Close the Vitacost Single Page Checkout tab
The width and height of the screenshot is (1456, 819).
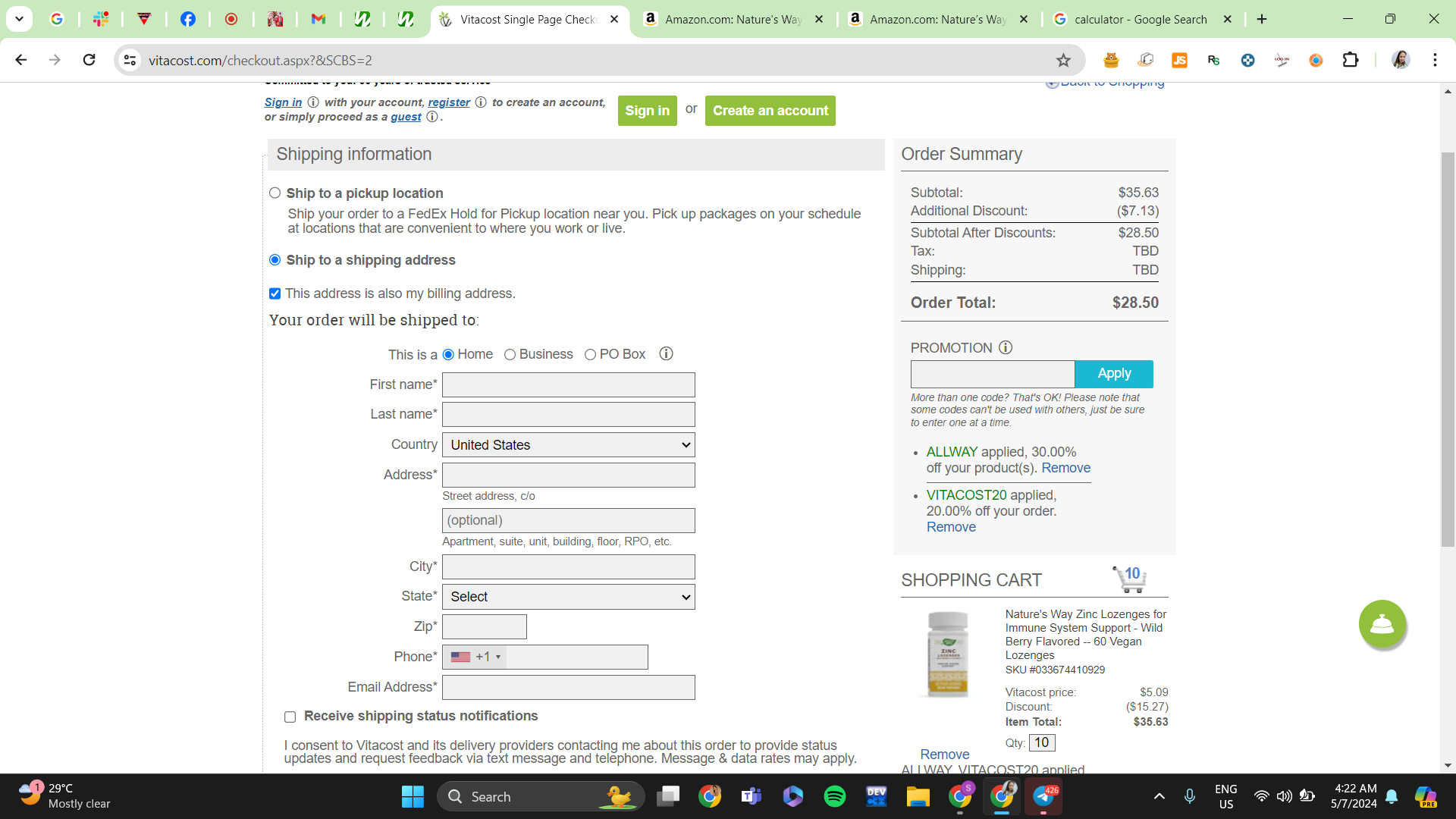click(614, 19)
